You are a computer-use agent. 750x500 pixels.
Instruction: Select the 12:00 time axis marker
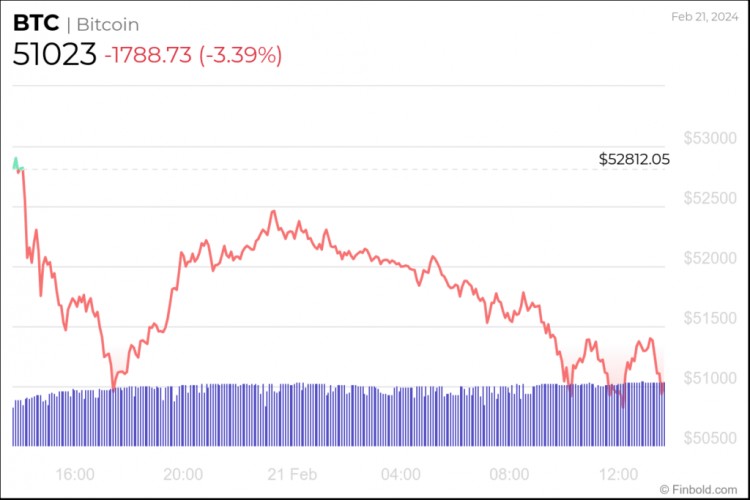[x=620, y=473]
